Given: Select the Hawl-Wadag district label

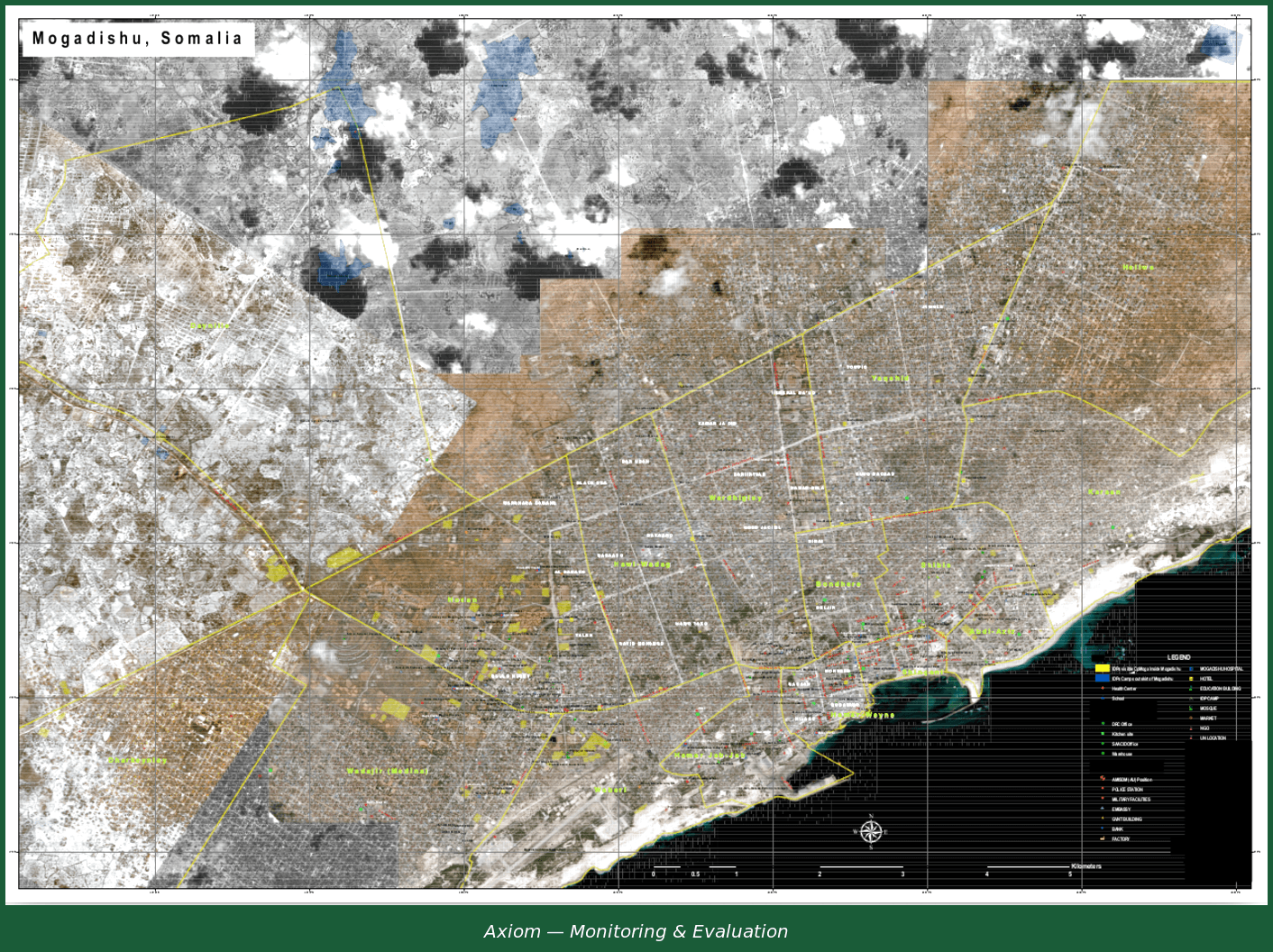Looking at the screenshot, I should (643, 564).
